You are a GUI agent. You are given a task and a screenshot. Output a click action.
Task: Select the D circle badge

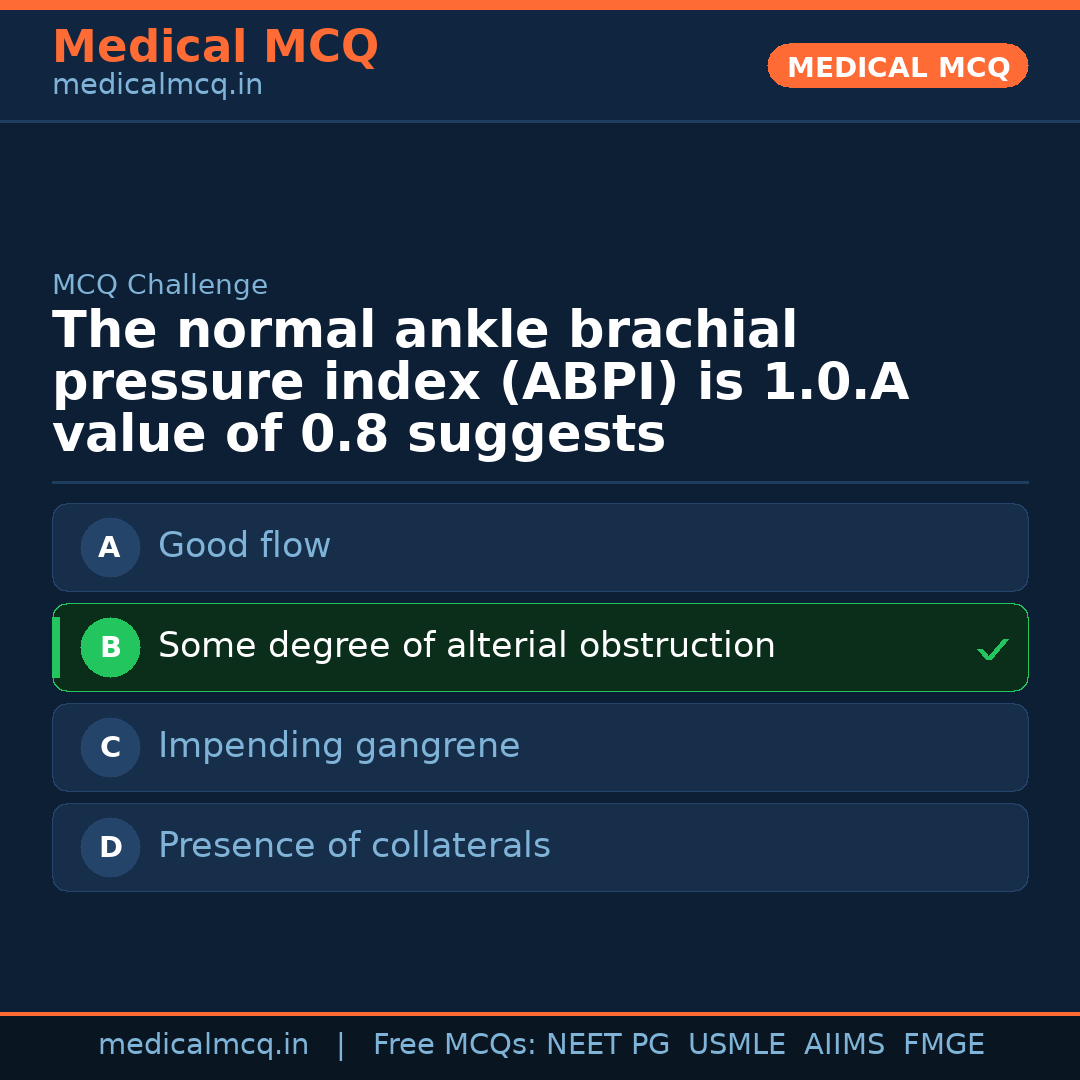click(x=110, y=847)
